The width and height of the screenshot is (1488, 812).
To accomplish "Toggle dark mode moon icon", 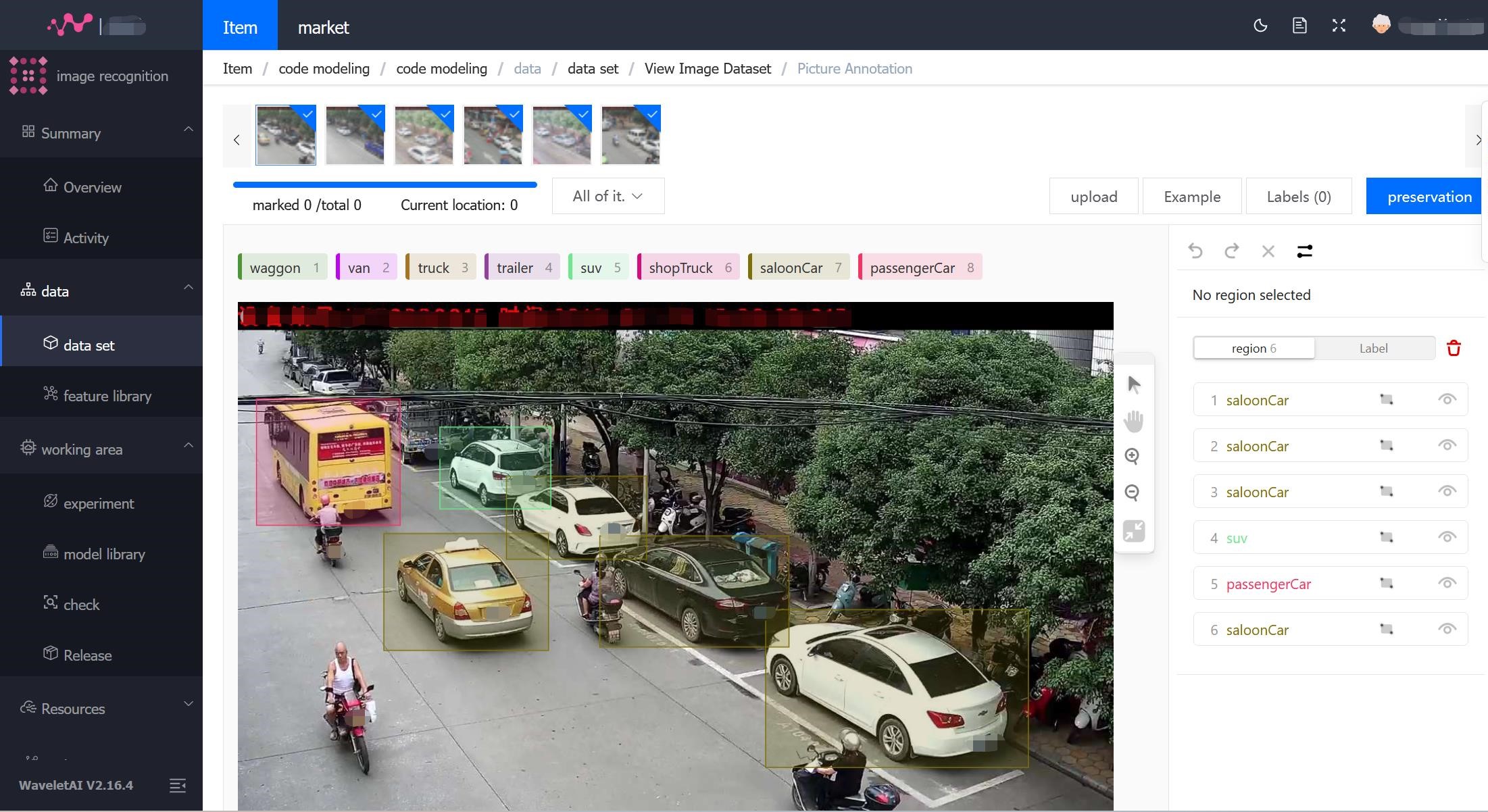I will tap(1260, 26).
